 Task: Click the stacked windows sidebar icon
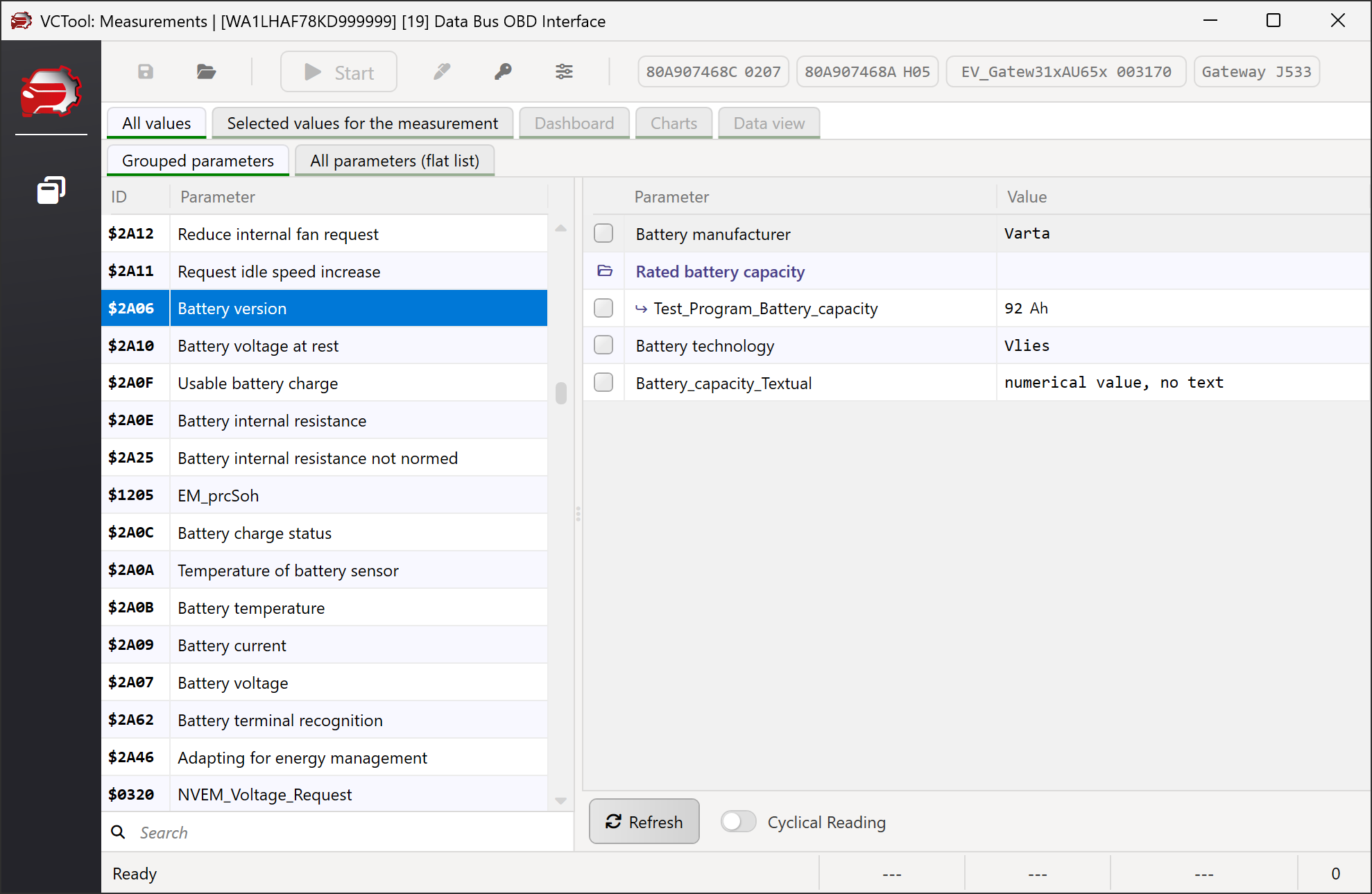tap(51, 190)
